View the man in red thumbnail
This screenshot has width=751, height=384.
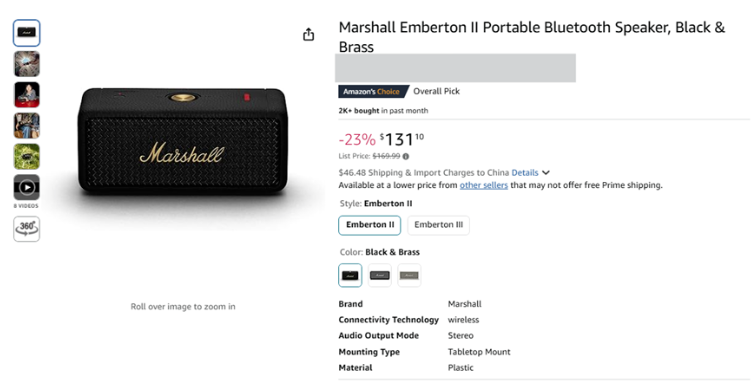tap(26, 95)
